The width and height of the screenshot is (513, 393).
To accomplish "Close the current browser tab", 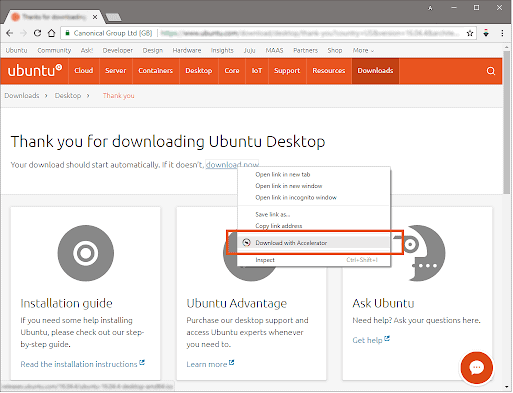I will (x=95, y=17).
